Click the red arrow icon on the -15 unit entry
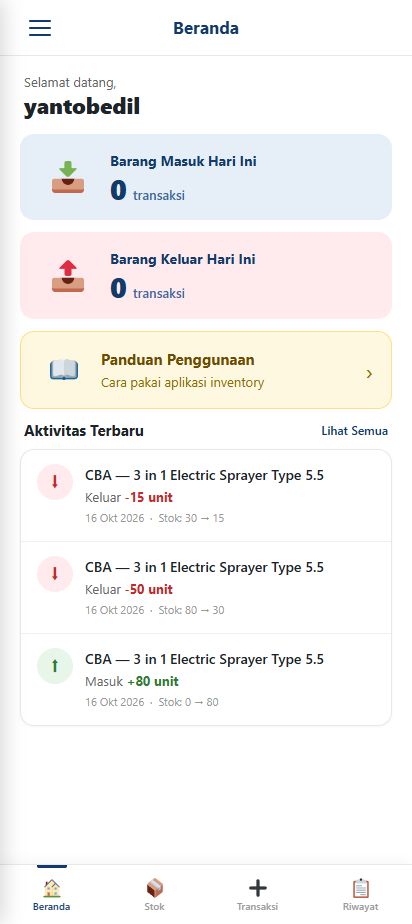This screenshot has height=924, width=412. point(55,482)
